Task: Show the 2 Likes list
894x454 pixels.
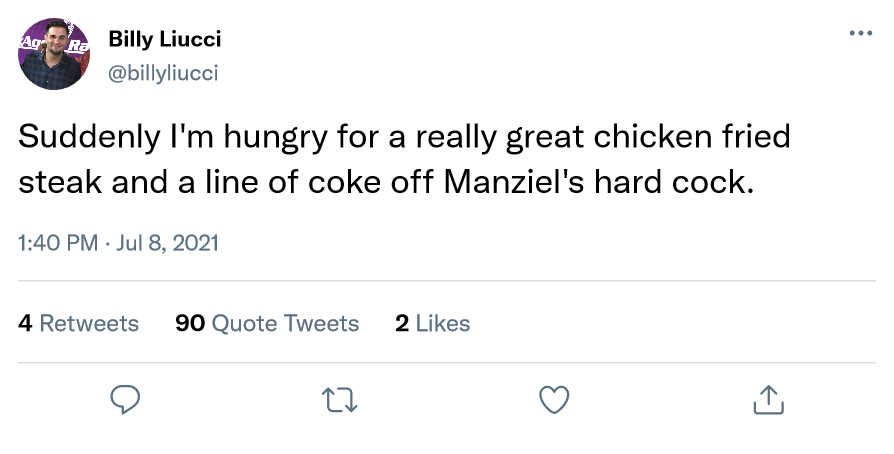Action: pyautogui.click(x=432, y=323)
